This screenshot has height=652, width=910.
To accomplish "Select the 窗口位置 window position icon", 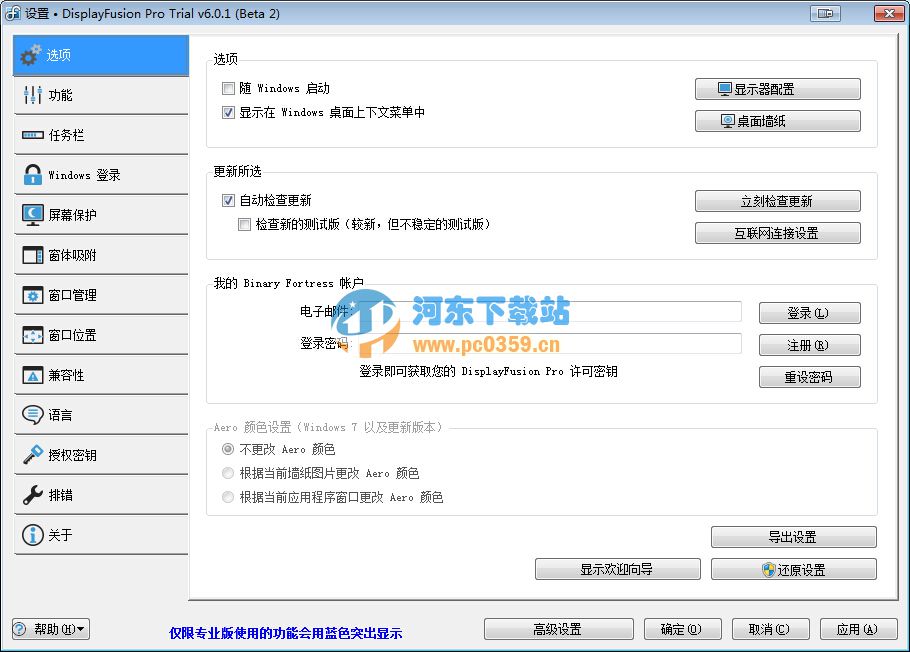I will (x=35, y=334).
